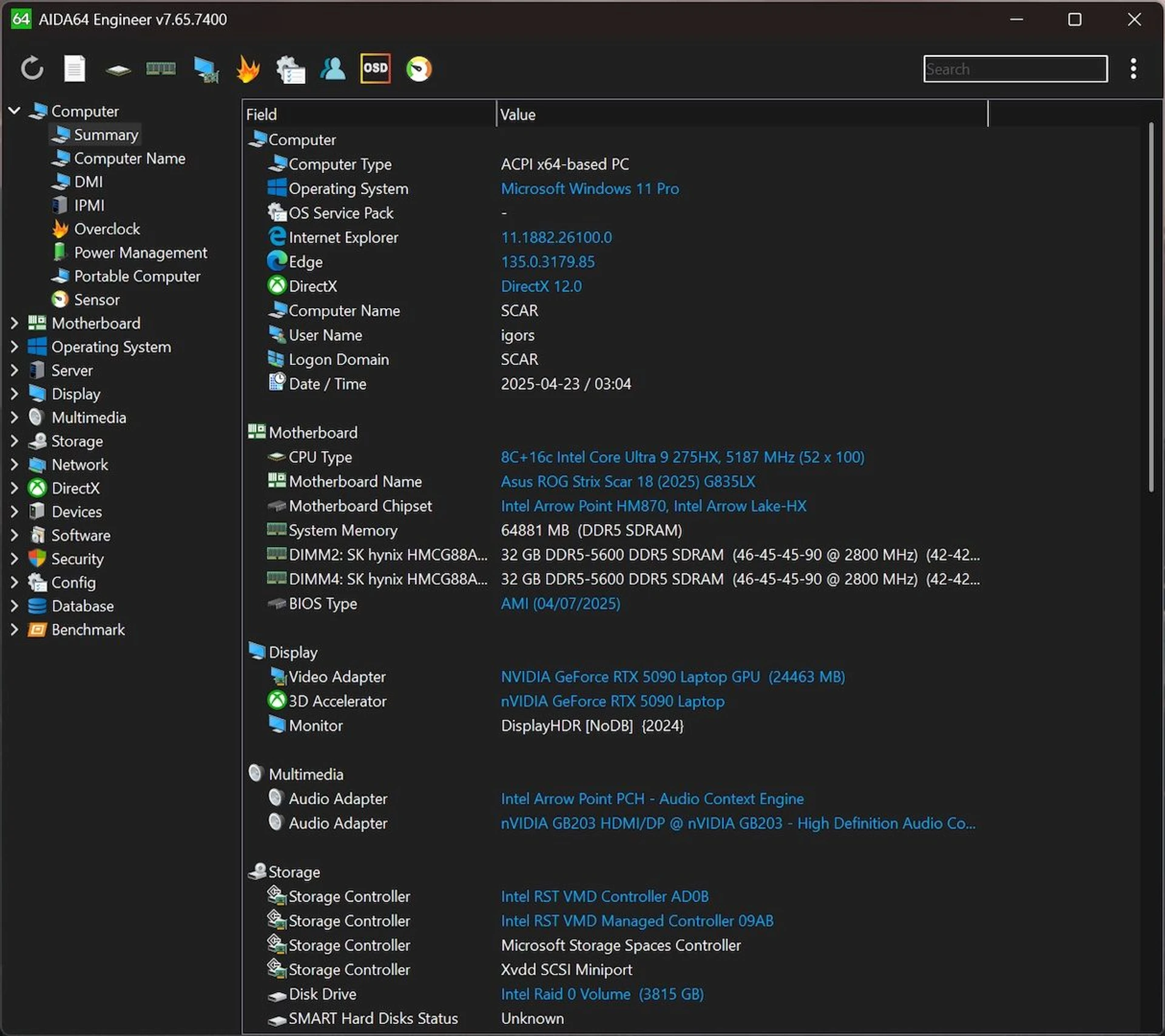Image resolution: width=1165 pixels, height=1036 pixels.
Task: Open the IPMI tree item
Action: pos(78,205)
